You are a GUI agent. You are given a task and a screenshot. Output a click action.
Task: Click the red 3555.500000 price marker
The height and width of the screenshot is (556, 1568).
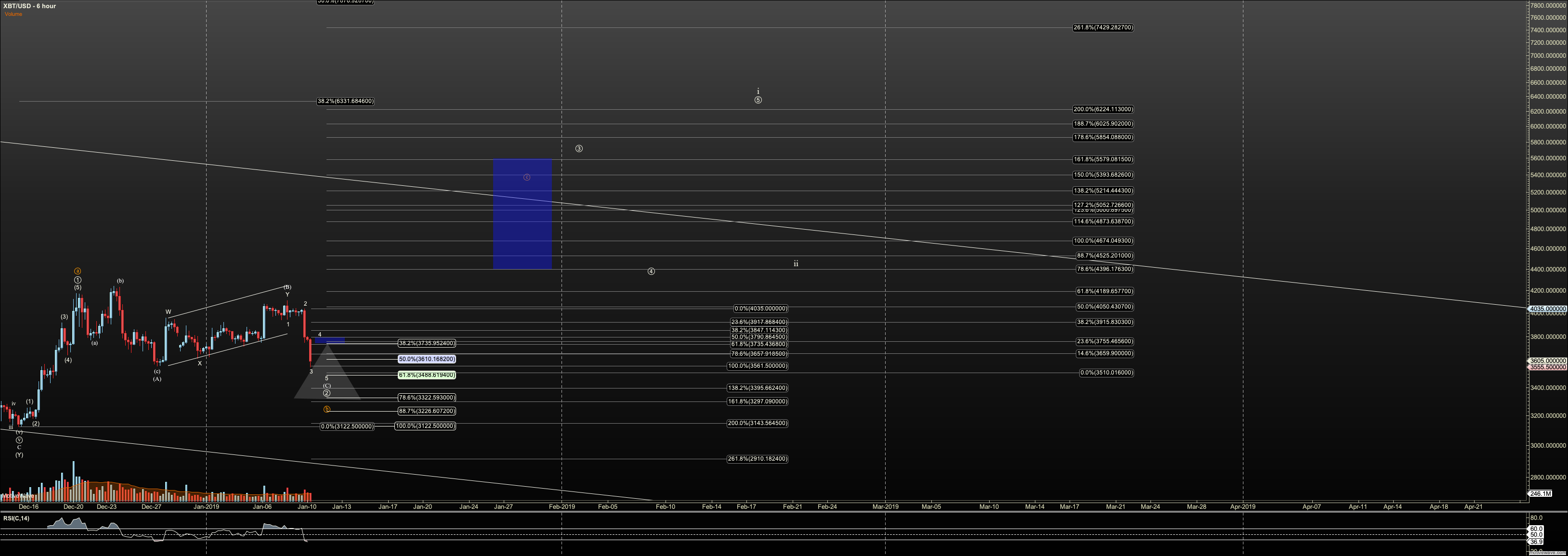coord(1547,367)
